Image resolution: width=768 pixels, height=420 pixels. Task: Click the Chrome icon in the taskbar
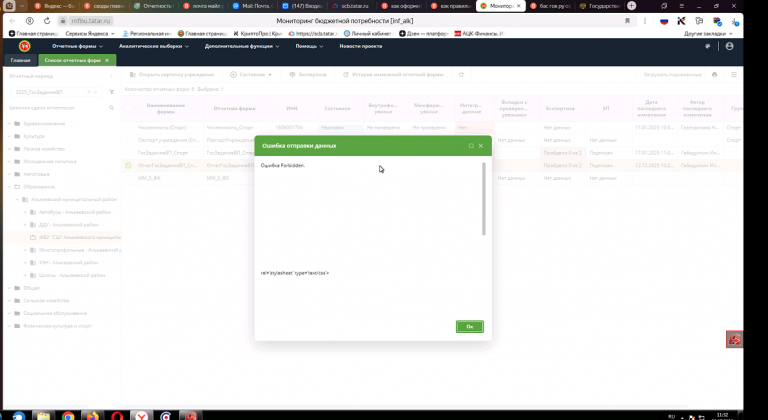68,416
